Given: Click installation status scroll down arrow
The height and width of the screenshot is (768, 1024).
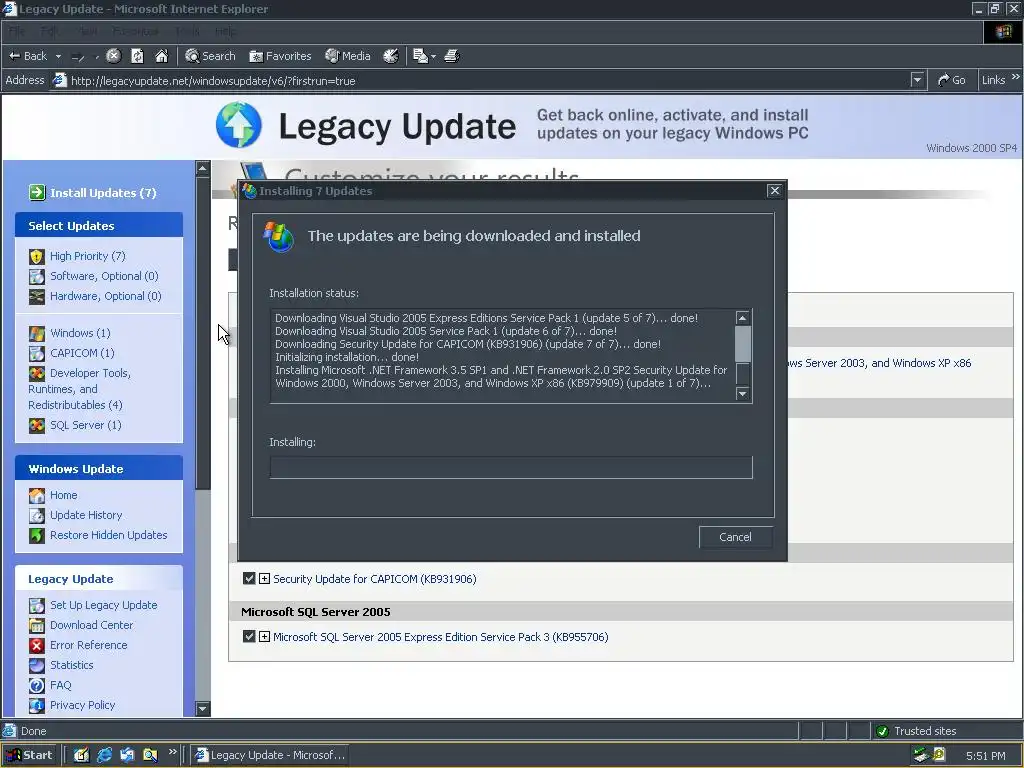Looking at the screenshot, I should click(743, 393).
